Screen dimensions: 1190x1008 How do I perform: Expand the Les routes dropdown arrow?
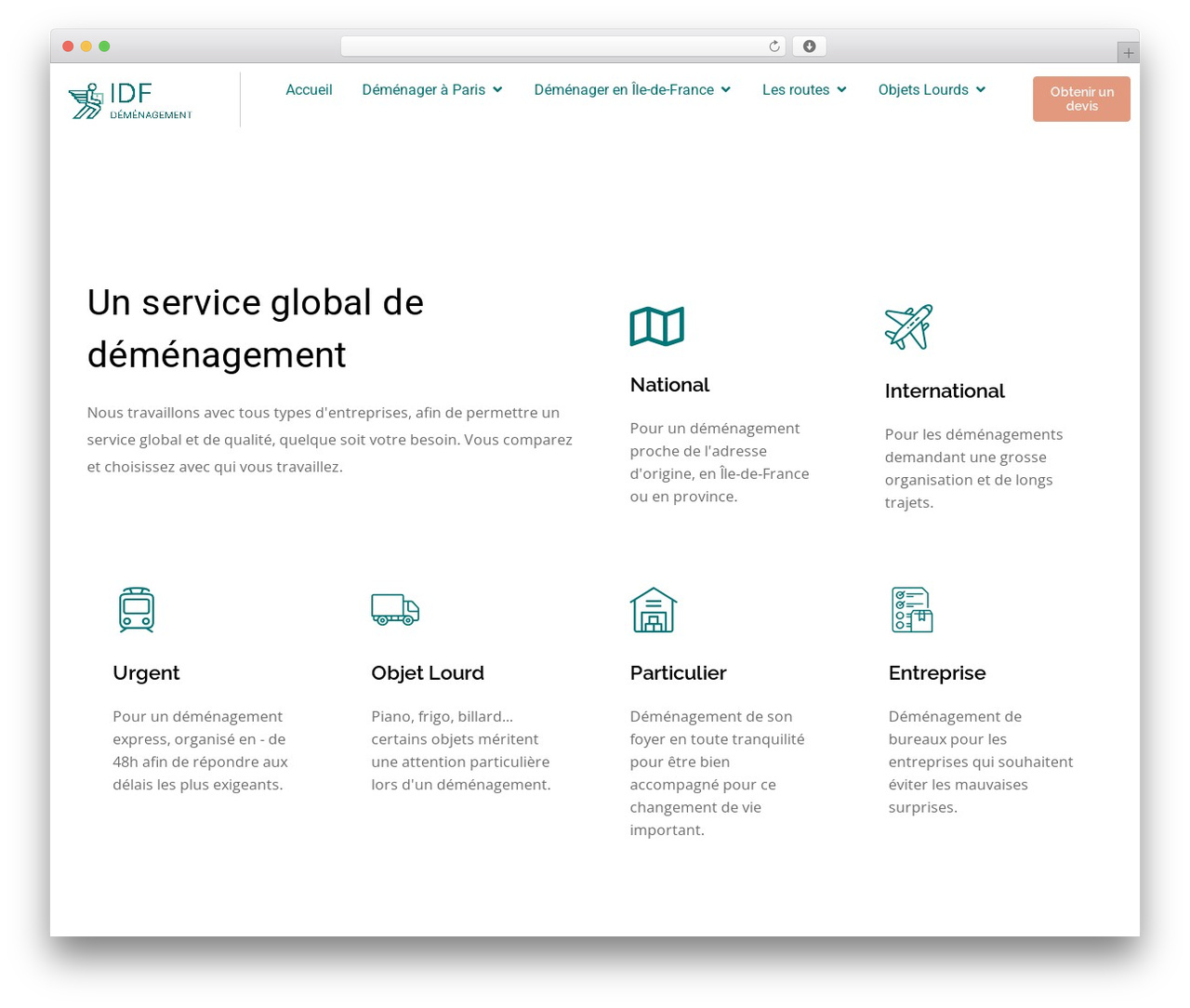click(x=841, y=89)
